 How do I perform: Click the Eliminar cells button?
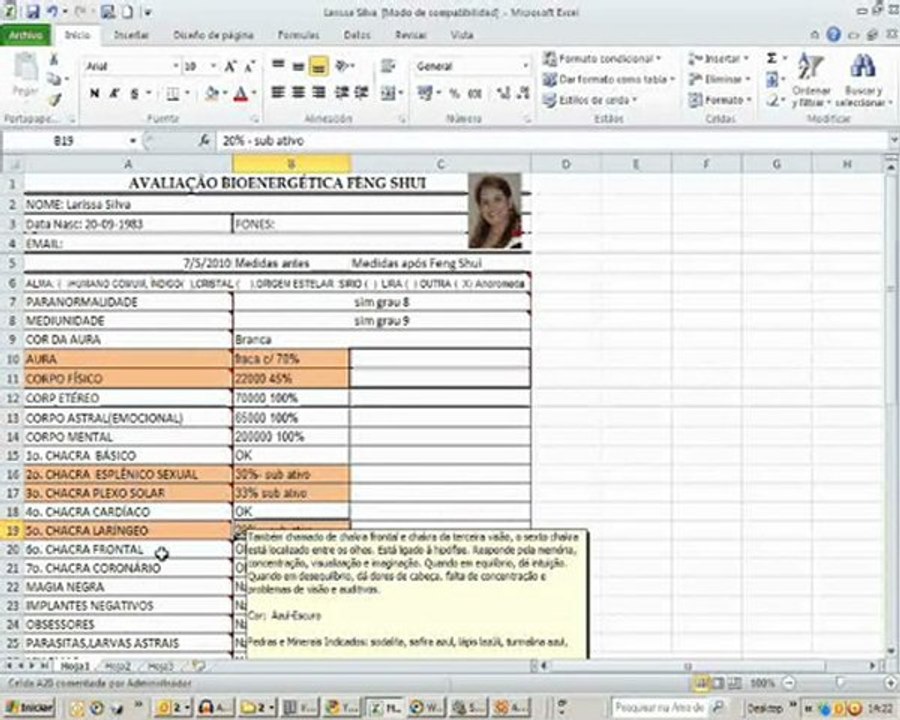click(x=720, y=79)
